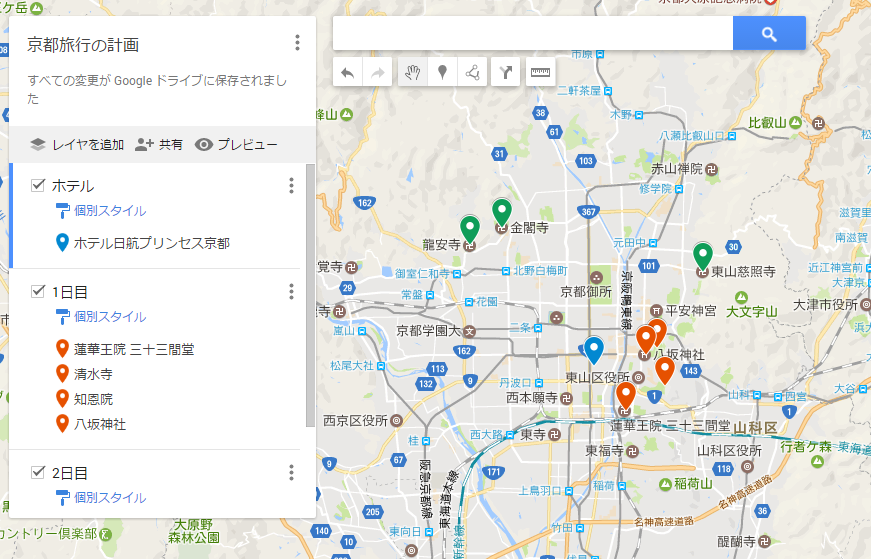
Task: Click the 御室仁和寺 station label on map
Action: pyautogui.click(x=423, y=273)
